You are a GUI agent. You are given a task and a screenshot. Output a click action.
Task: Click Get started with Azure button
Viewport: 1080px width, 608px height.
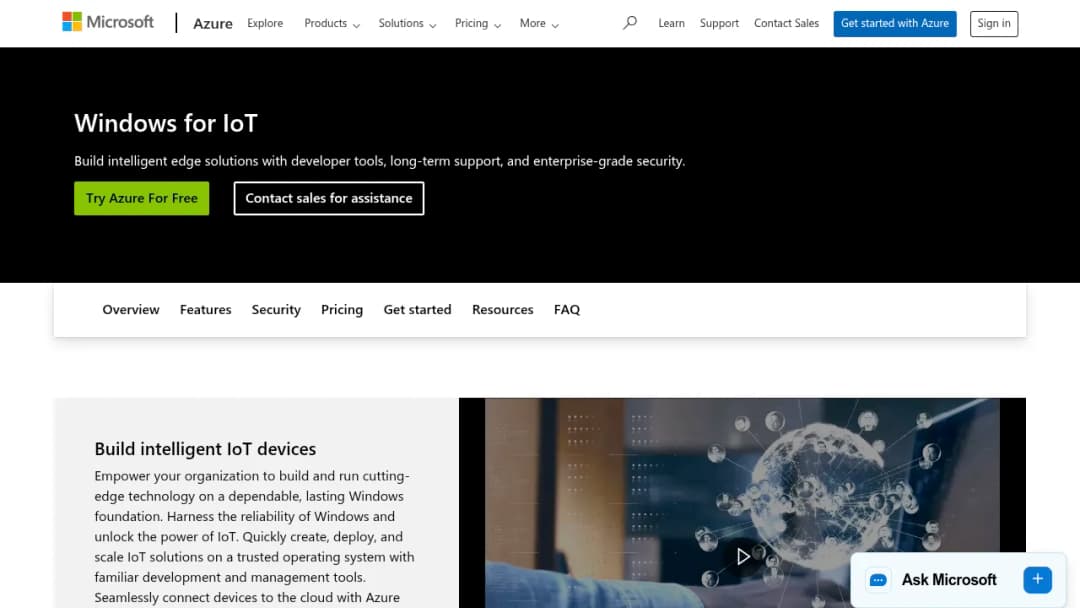[895, 23]
